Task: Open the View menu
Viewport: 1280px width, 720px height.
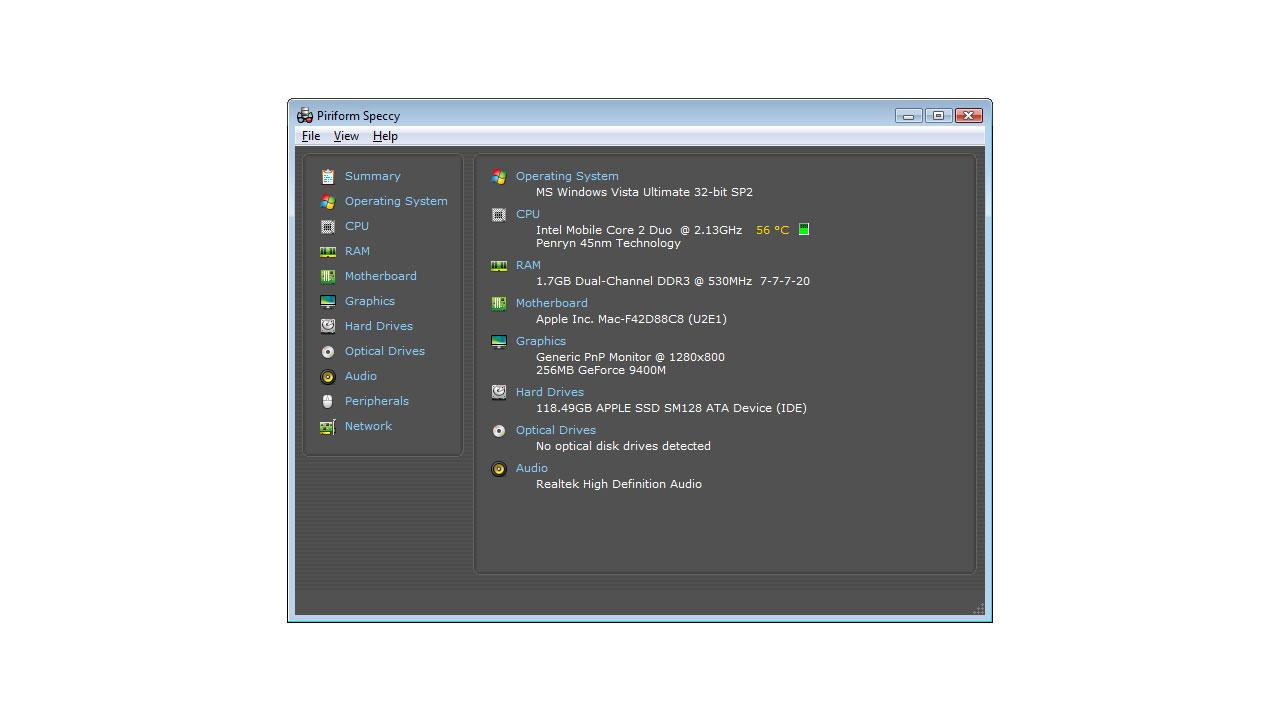Action: [346, 136]
